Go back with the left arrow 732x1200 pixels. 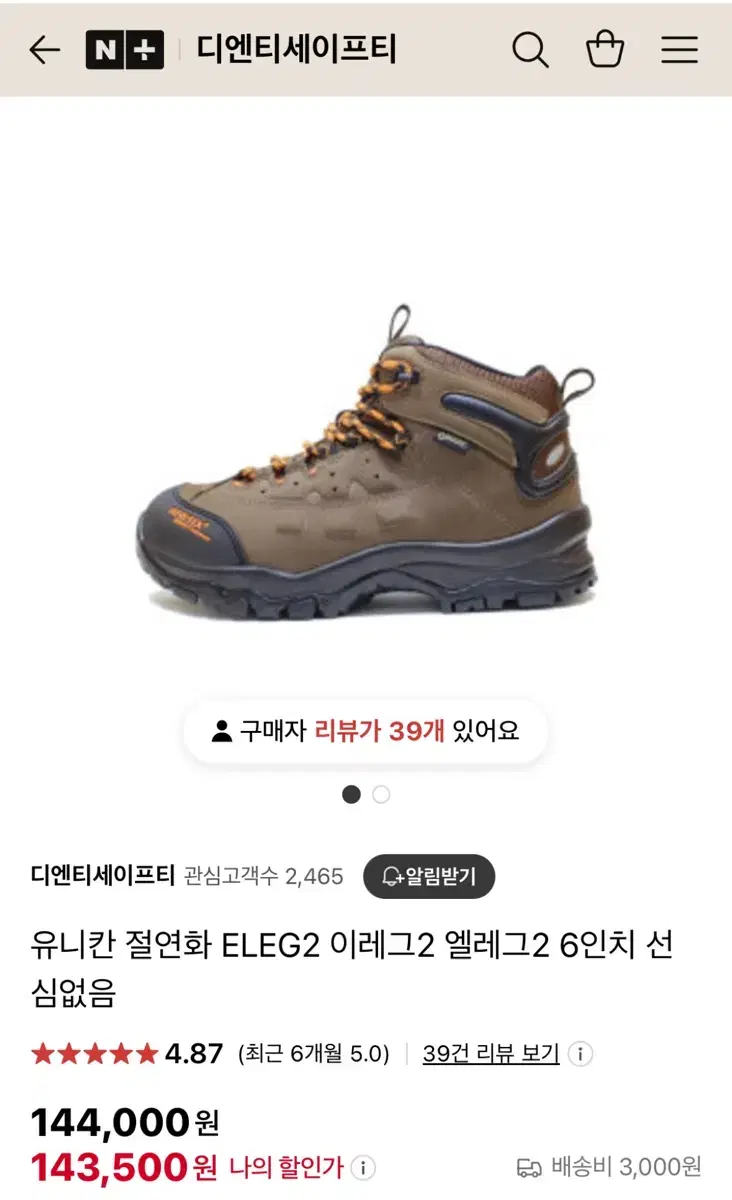44,50
